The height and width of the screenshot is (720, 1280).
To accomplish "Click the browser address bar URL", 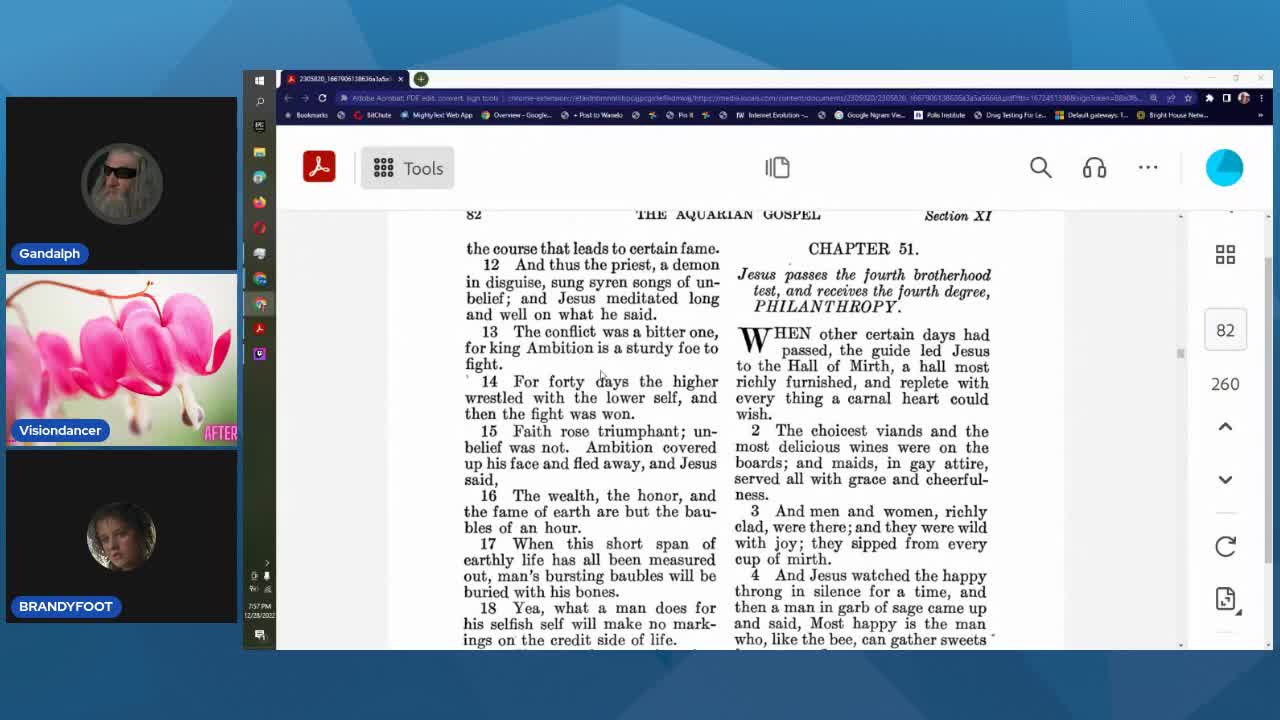I will pyautogui.click(x=740, y=98).
